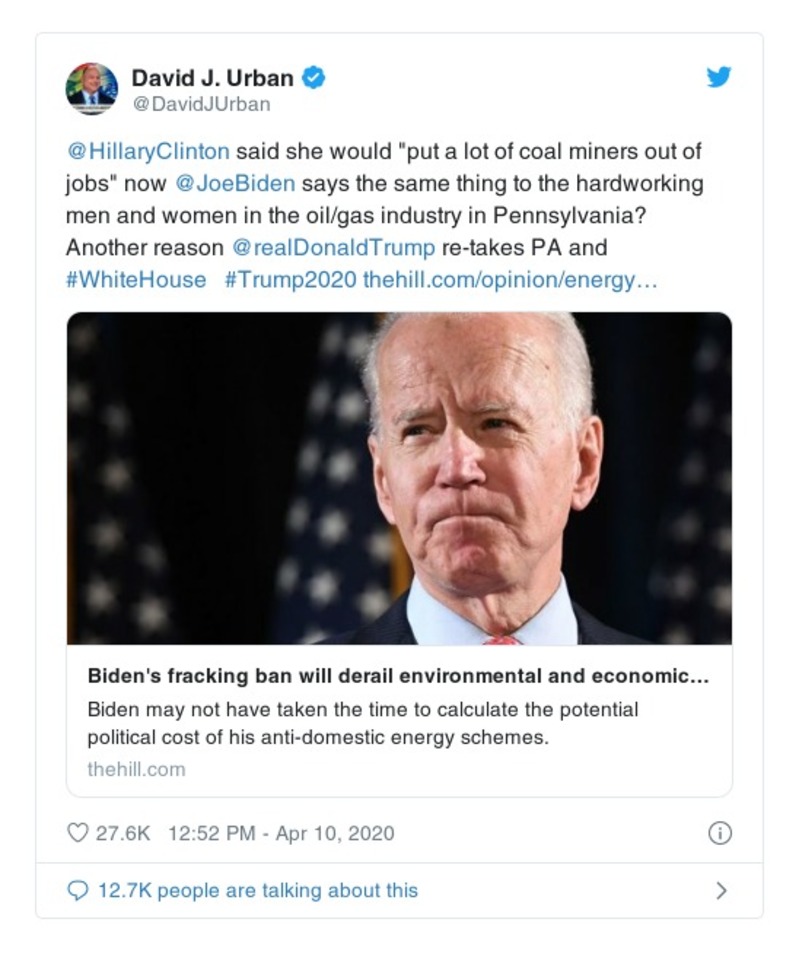Click the tweet info circle icon
The image size is (799, 957).
[720, 833]
